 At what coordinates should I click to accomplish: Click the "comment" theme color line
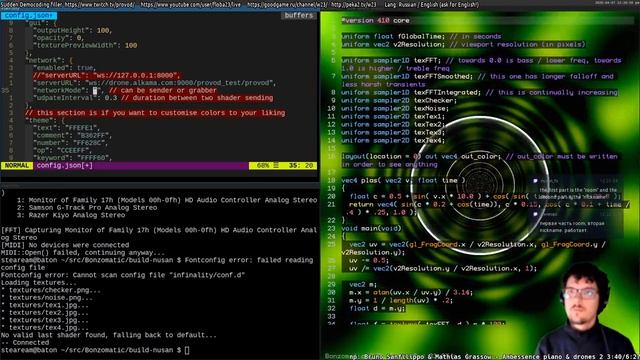coord(72,136)
